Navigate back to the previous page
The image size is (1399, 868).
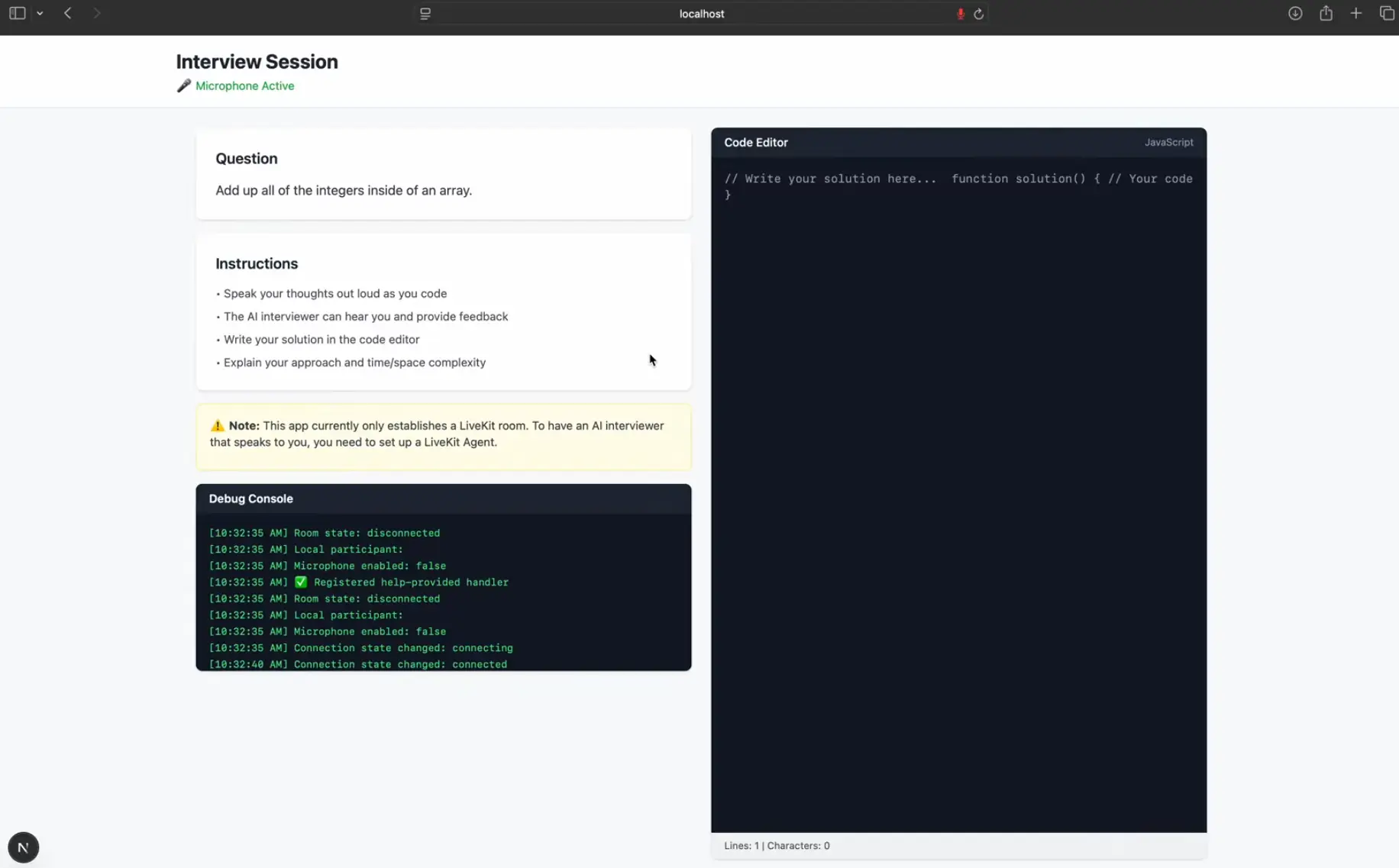tap(68, 12)
